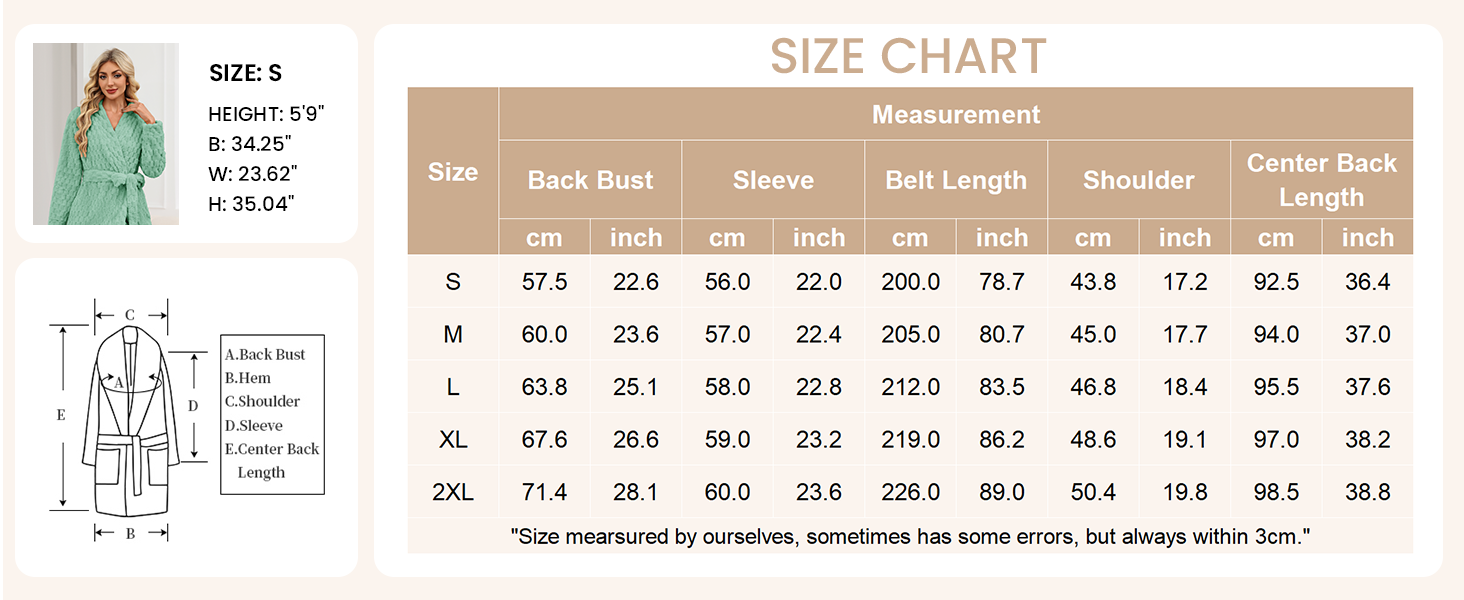
Task: Click the HEIGHT: 5'9" model info text
Action: coord(266,114)
